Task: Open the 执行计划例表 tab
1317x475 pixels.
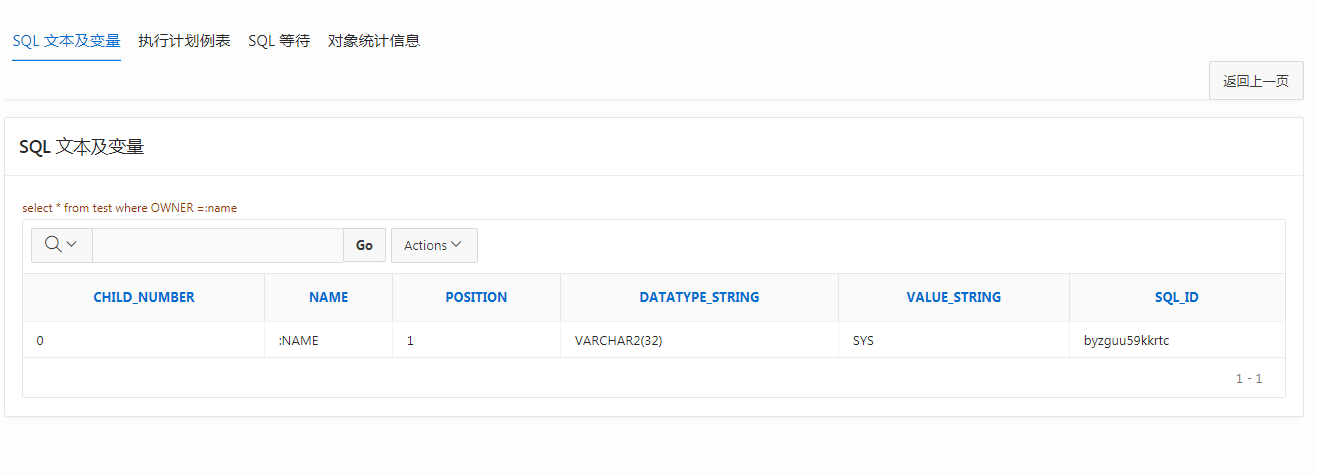Action: coord(184,41)
